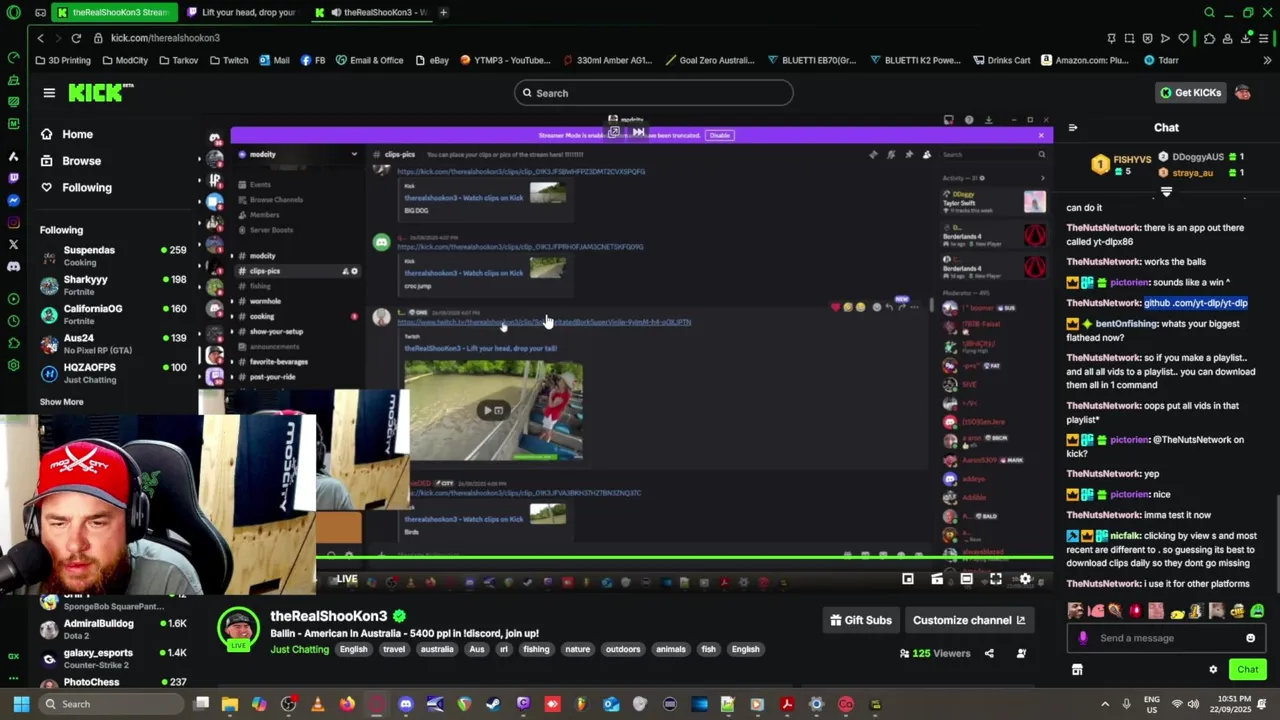Open X (Twitter) in the sidebar
The height and width of the screenshot is (720, 1280).
tap(13, 244)
